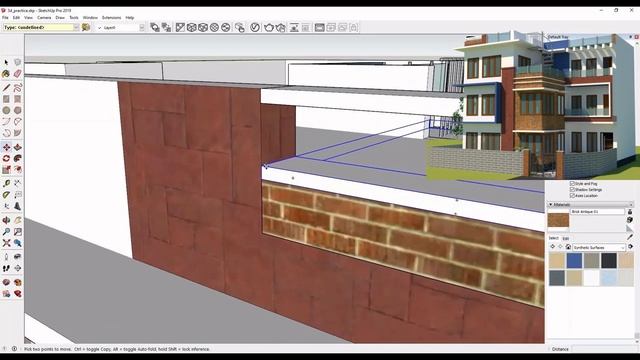Click the materials Back arrow icon
The image size is (640, 360).
tap(553, 247)
